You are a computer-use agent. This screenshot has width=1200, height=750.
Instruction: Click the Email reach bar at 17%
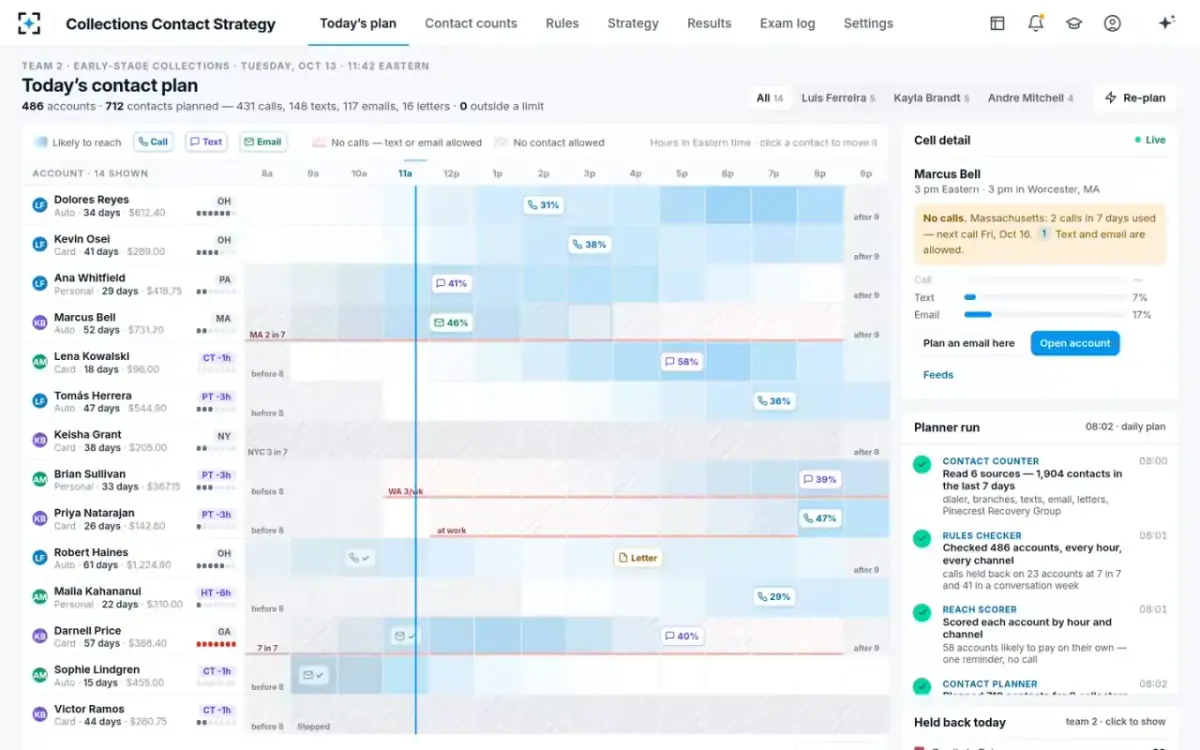(1046, 315)
